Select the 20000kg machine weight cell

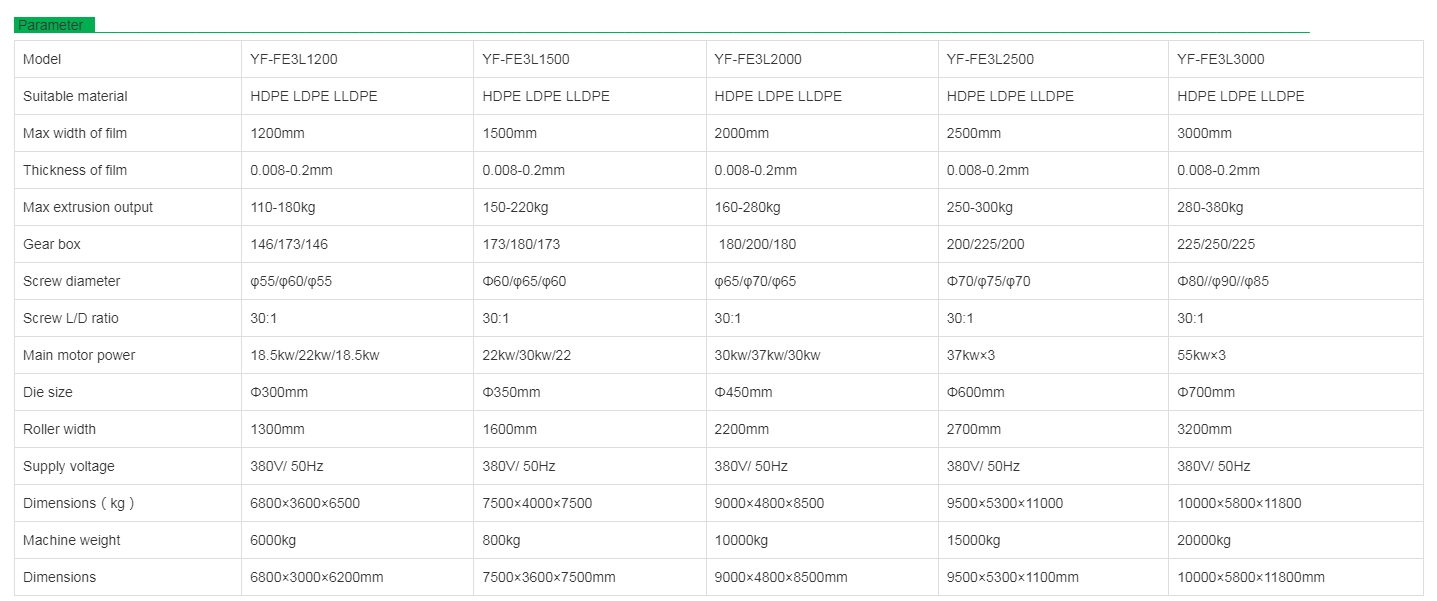click(x=1204, y=540)
